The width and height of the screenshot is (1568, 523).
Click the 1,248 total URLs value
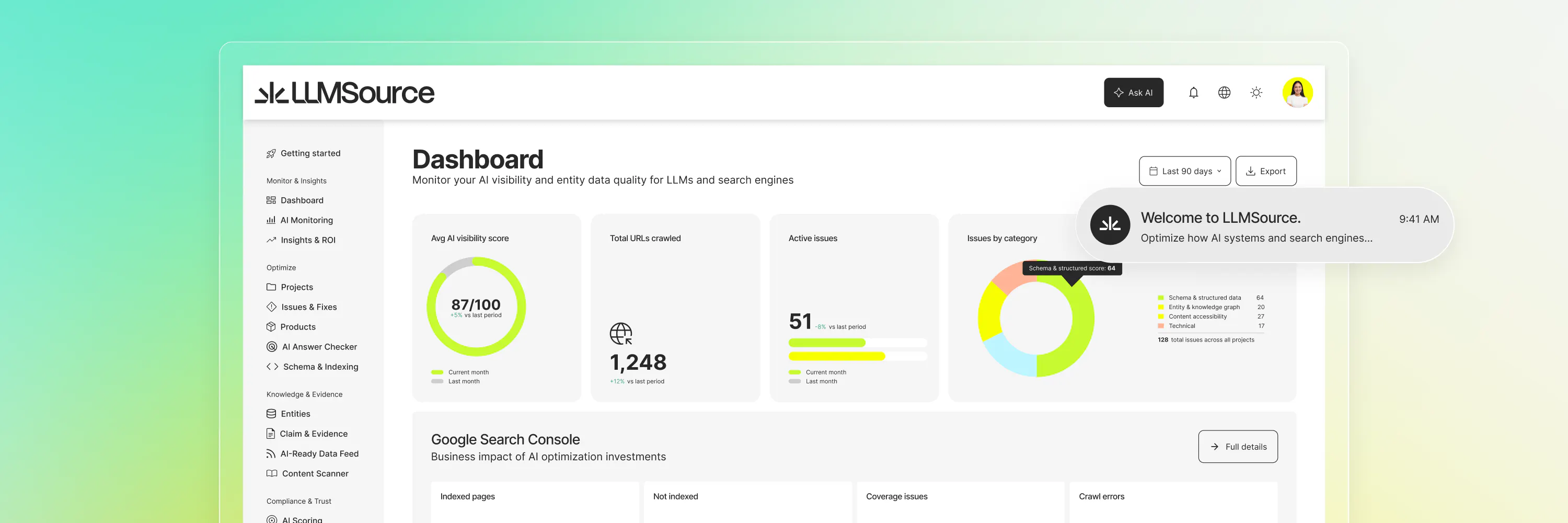tap(638, 362)
